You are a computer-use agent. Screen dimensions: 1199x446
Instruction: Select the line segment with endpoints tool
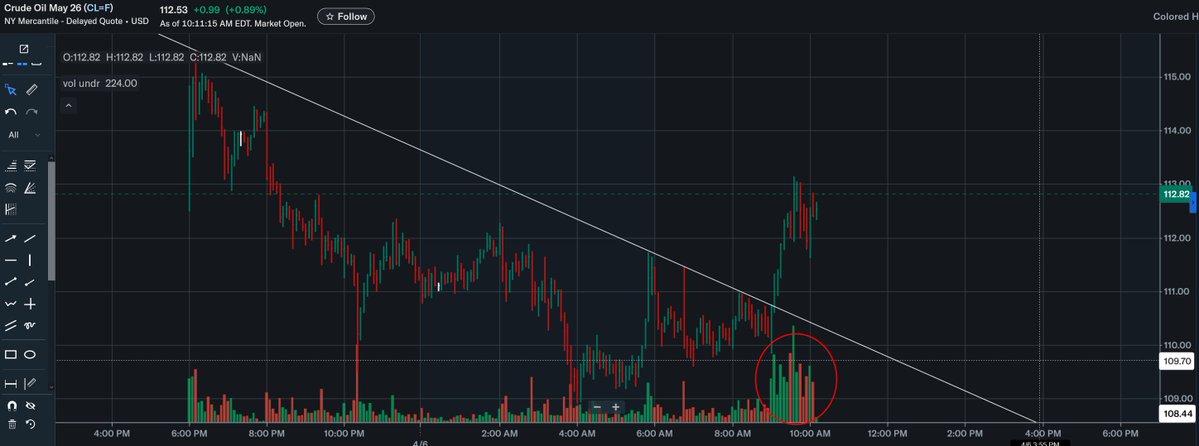click(11, 282)
